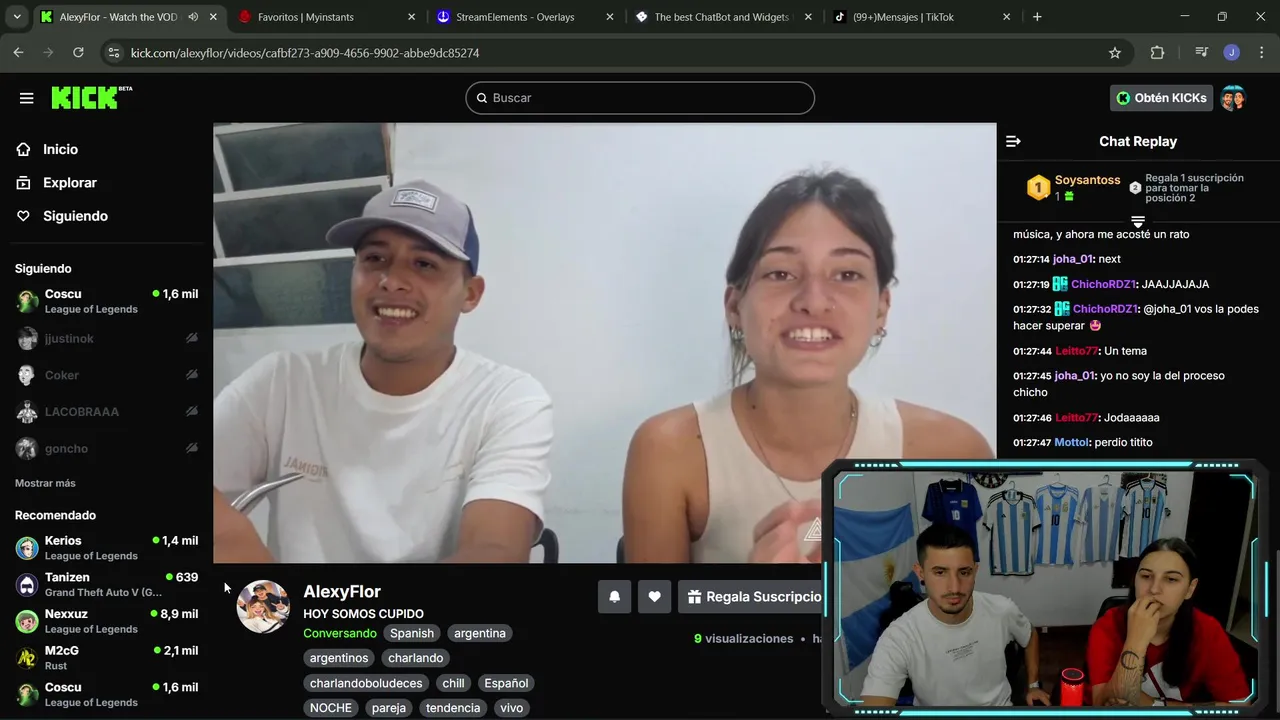
Task: Click the notification bell for AlexyFlor
Action: [x=615, y=597]
